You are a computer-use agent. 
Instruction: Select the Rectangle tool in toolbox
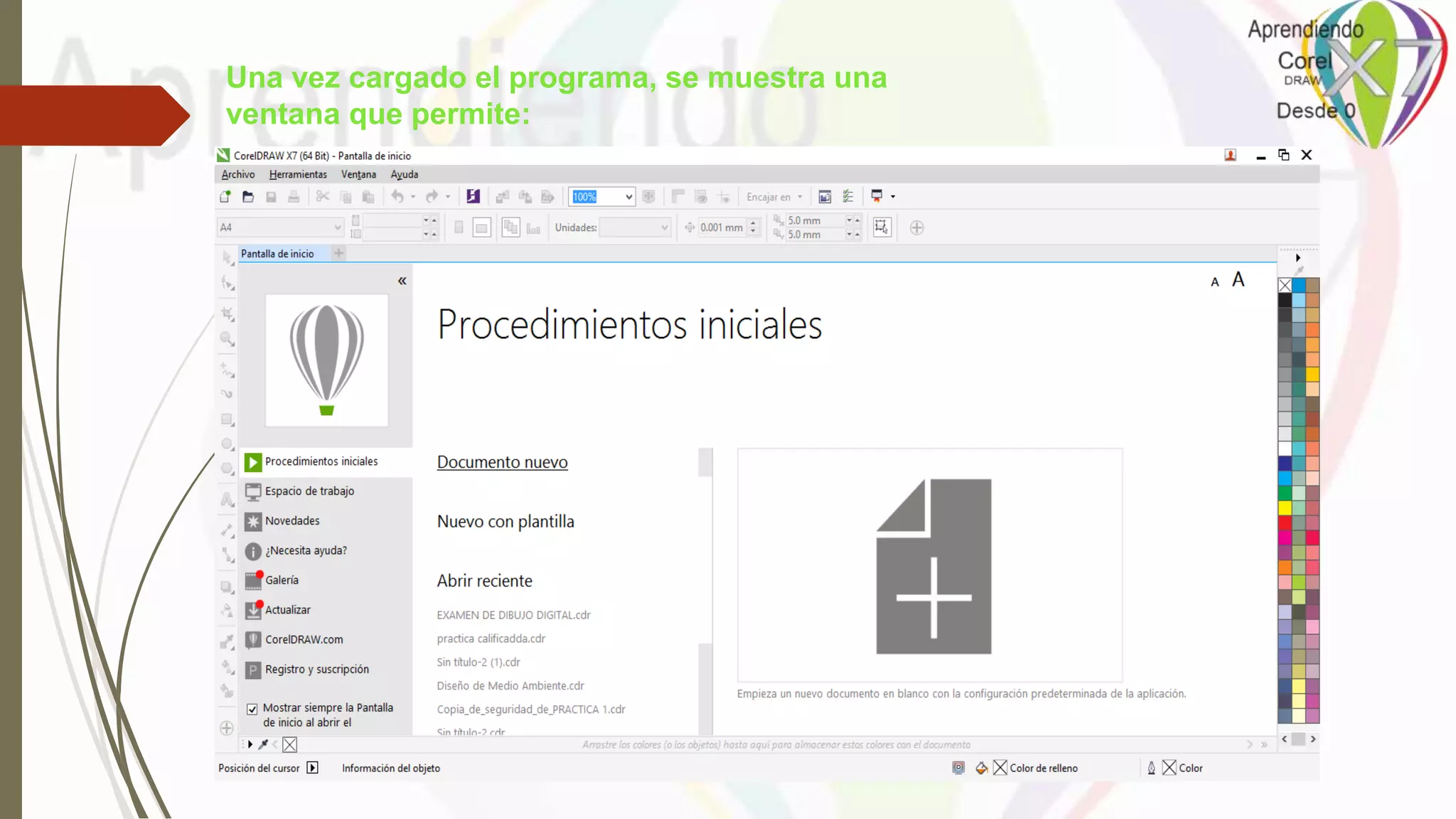click(x=227, y=419)
